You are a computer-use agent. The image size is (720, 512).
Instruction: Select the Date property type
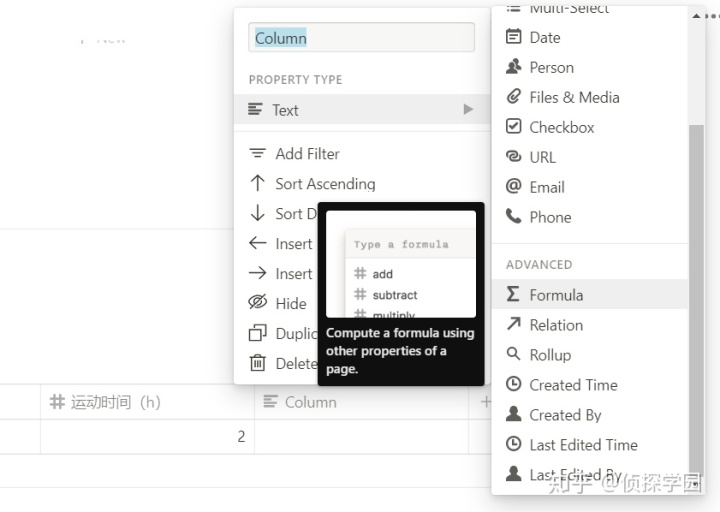tap(590, 37)
